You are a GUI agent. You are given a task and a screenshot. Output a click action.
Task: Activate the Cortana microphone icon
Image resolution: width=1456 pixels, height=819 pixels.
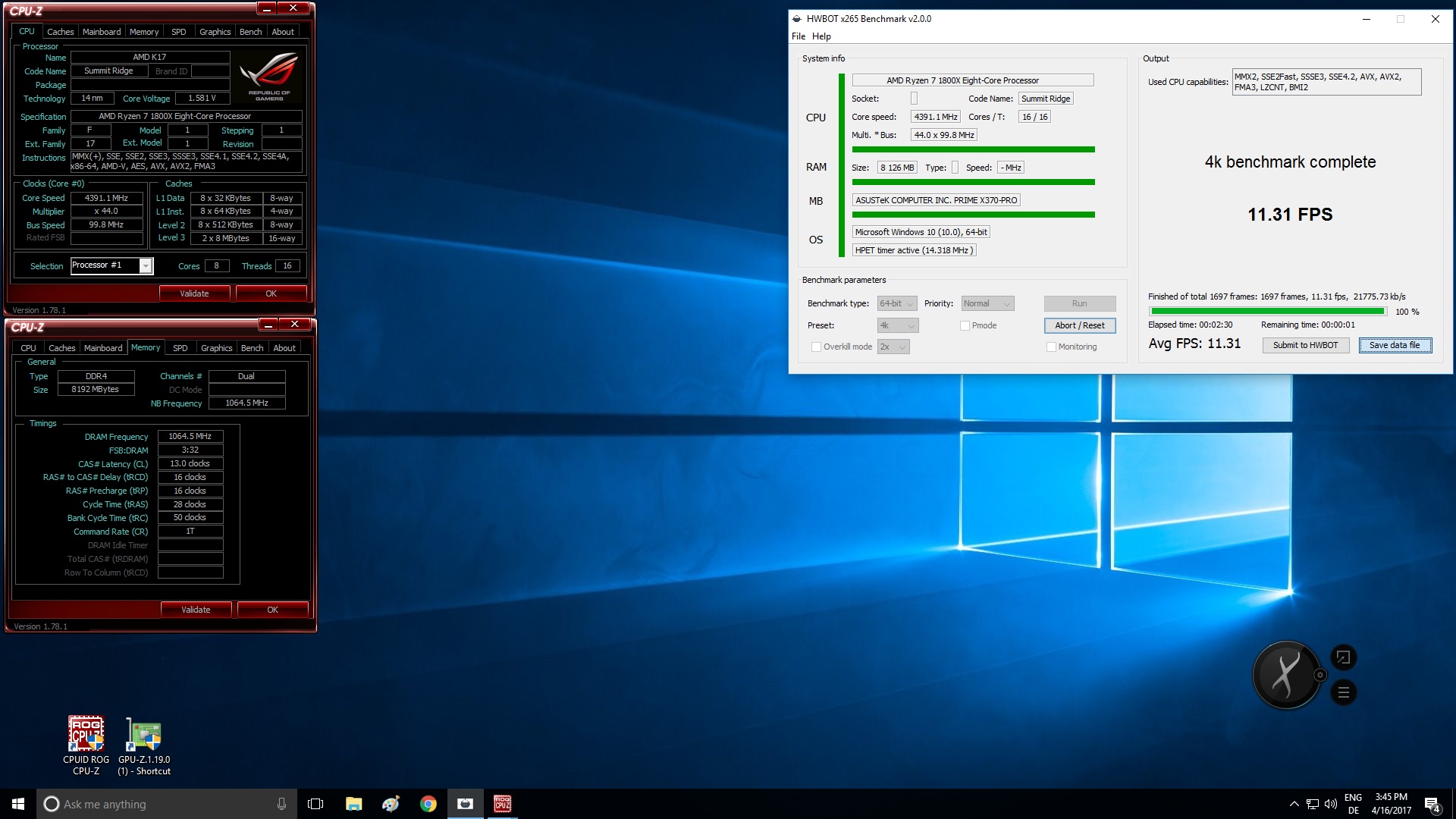(281, 804)
